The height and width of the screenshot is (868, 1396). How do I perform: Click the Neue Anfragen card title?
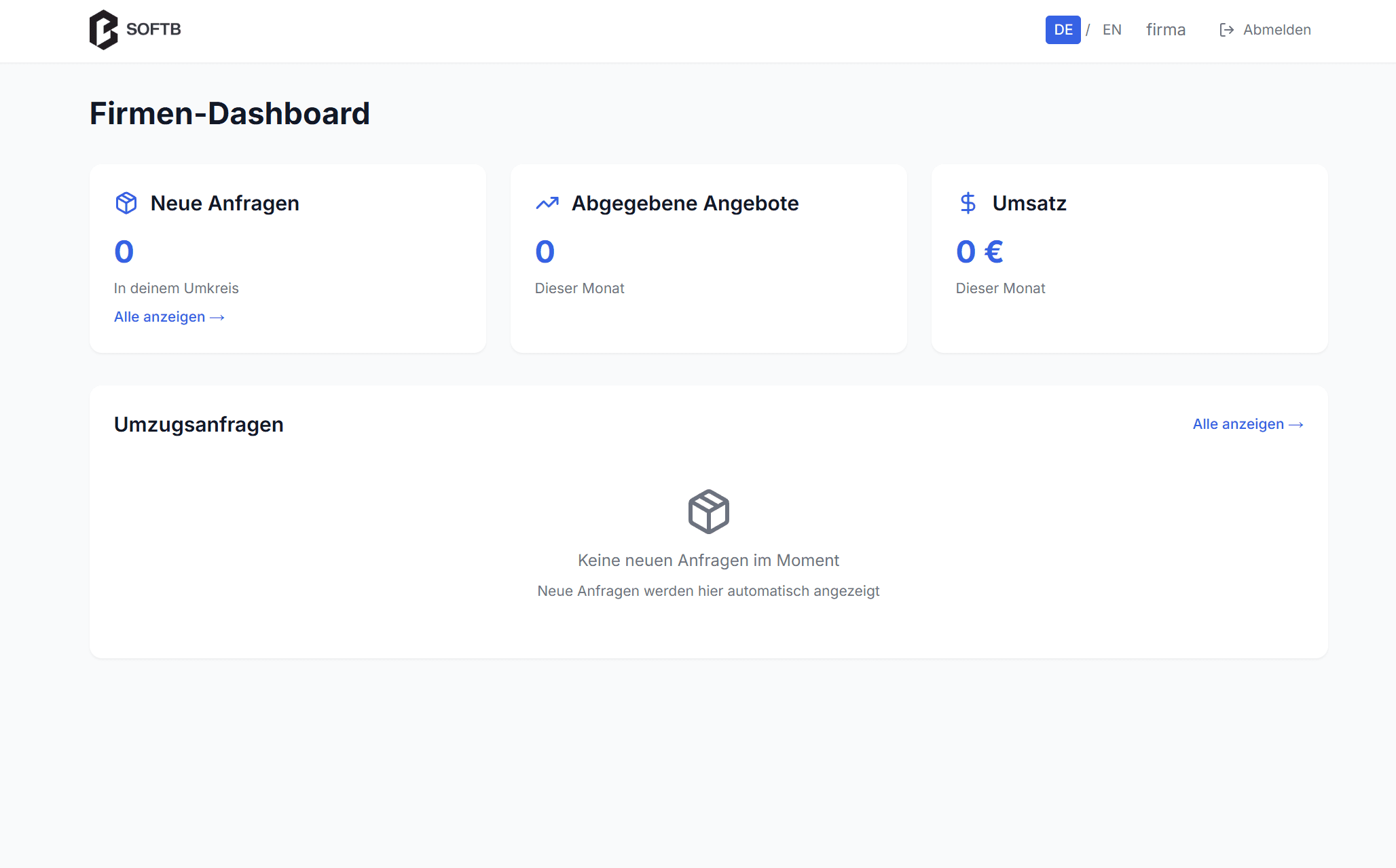(x=225, y=203)
